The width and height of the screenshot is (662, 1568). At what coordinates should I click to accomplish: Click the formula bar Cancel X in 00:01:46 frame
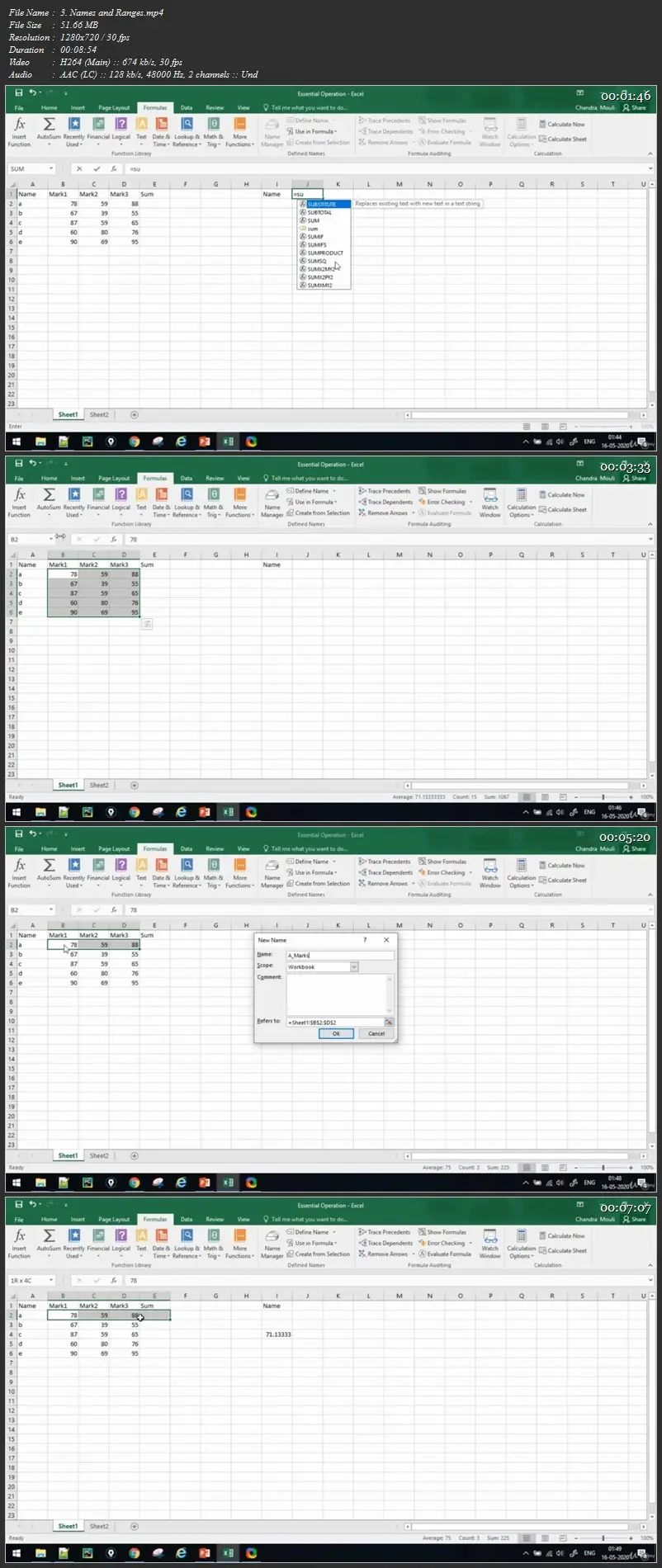coord(79,169)
